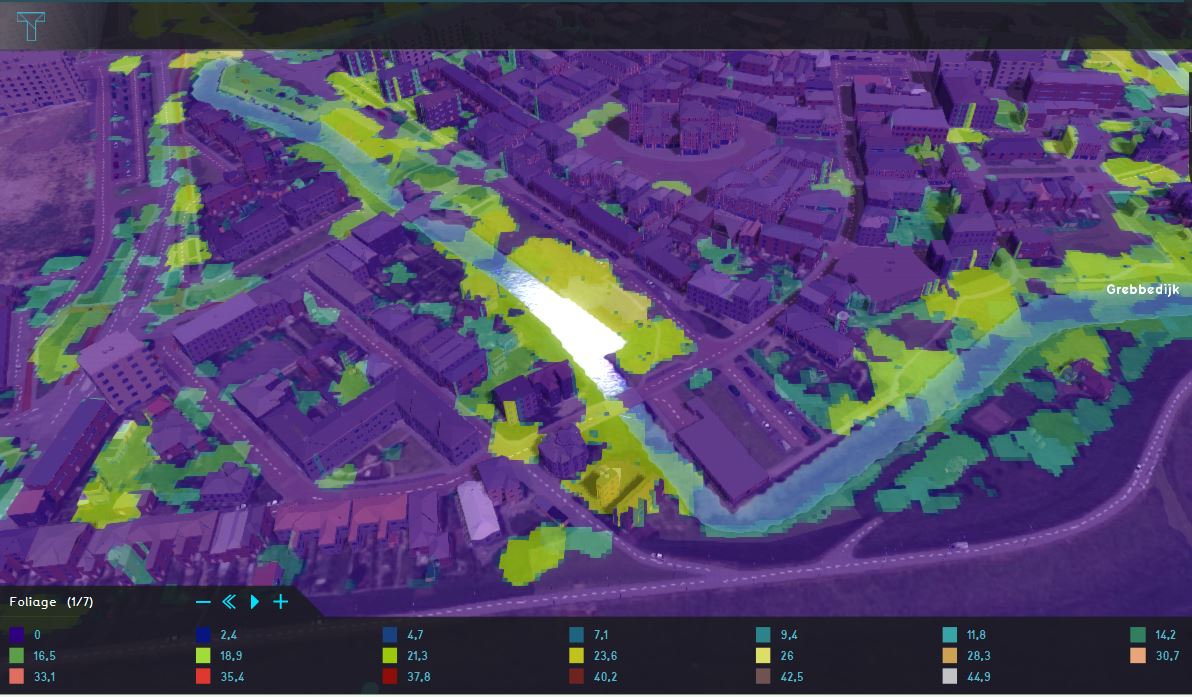Select the 2,4 legend color swatch

point(204,634)
